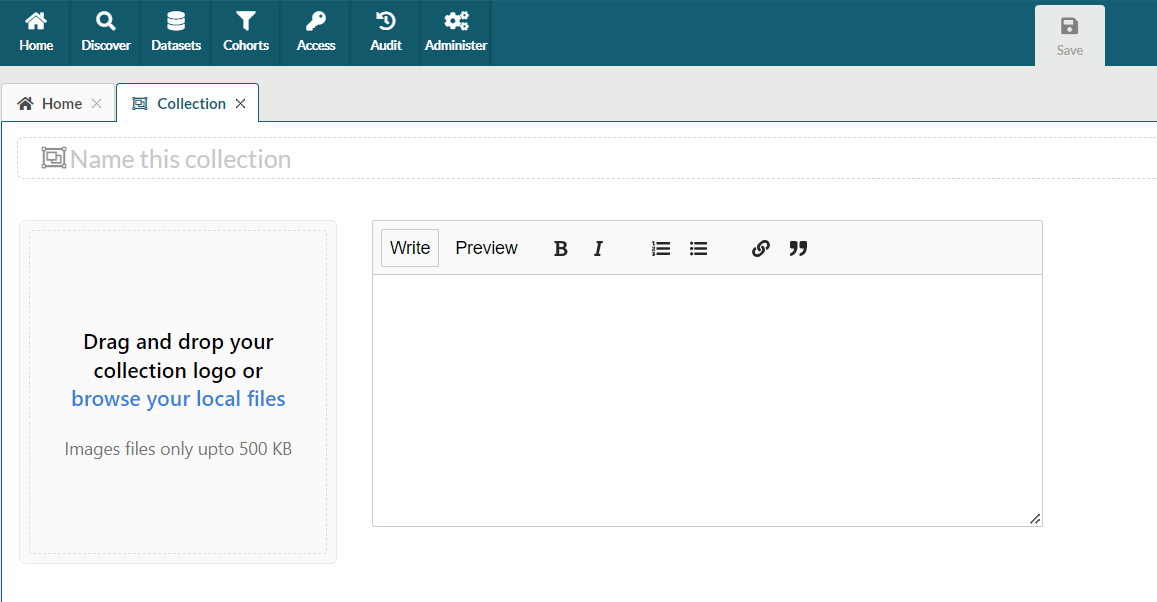Open the Discover search page

pyautogui.click(x=106, y=32)
